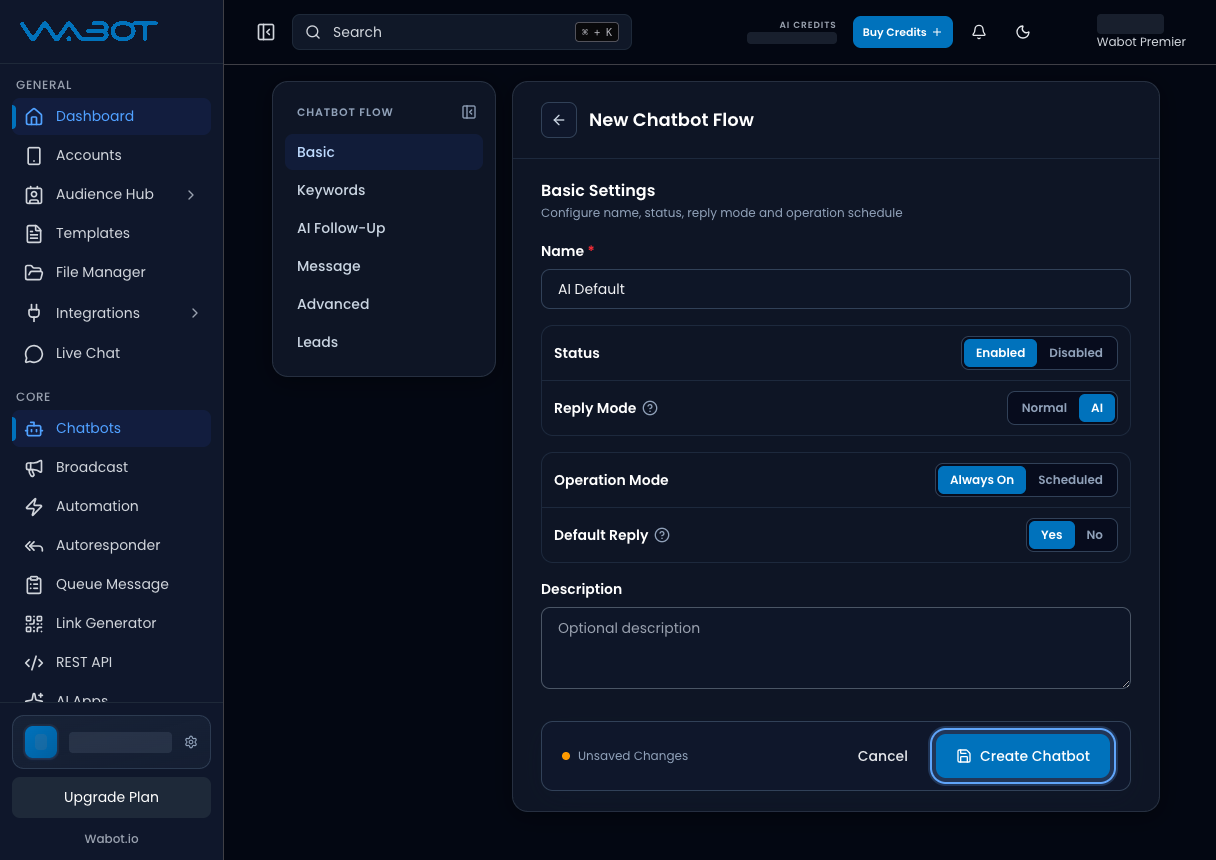Set Default Reply to Yes
Screen dimensions: 1216x860
point(1052,535)
